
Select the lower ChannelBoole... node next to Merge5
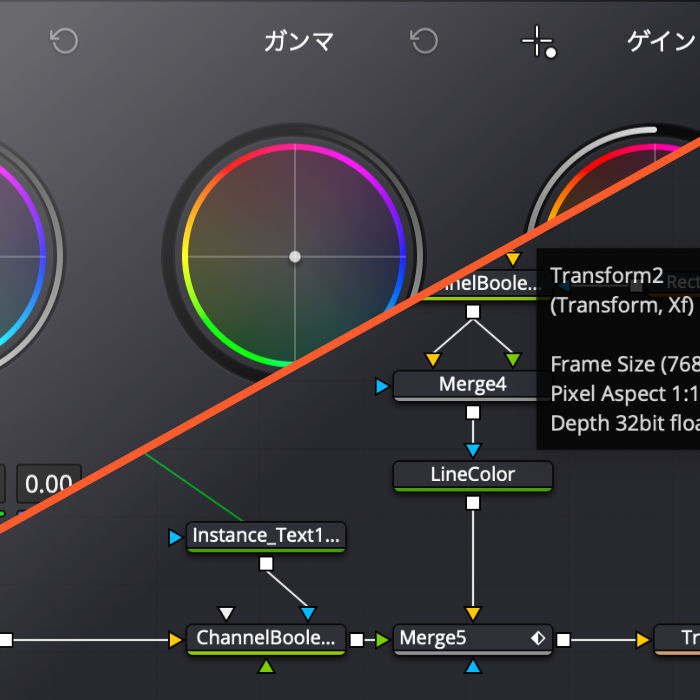tap(266, 639)
